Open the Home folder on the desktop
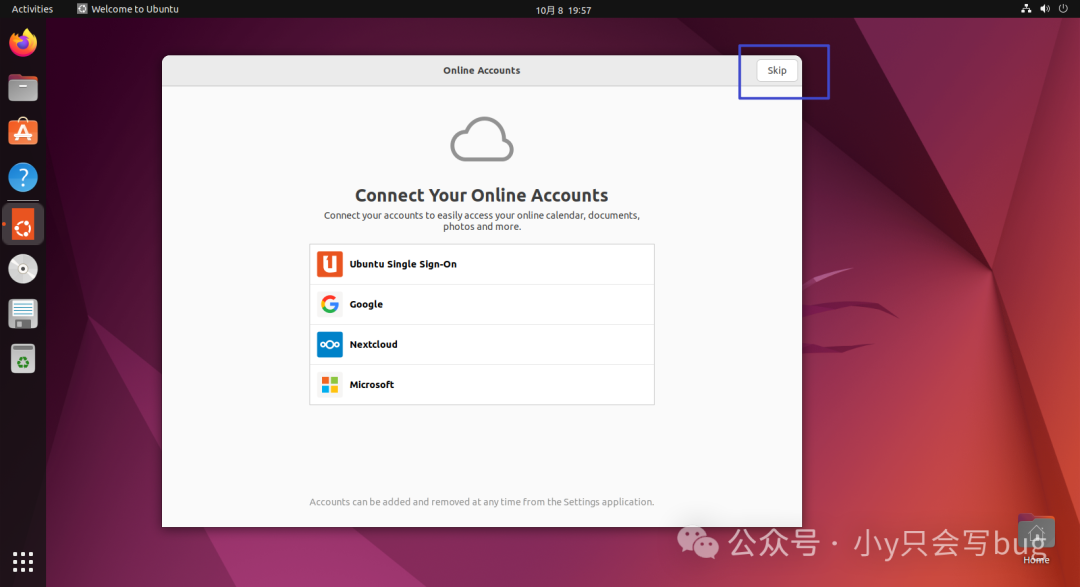The image size is (1080, 587). 1036,531
